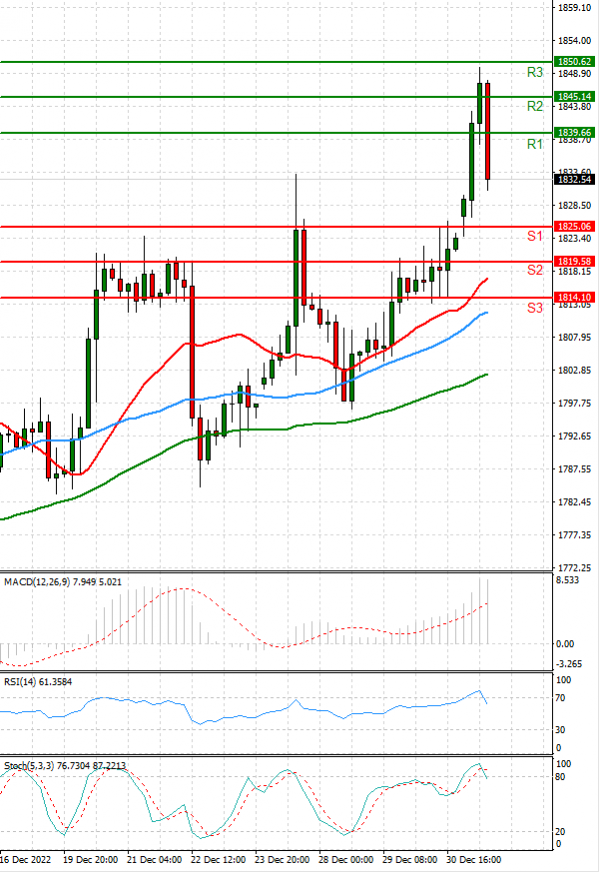600x872 pixels.
Task: Click the S3 support price tag 1814.10
Action: pos(574,298)
